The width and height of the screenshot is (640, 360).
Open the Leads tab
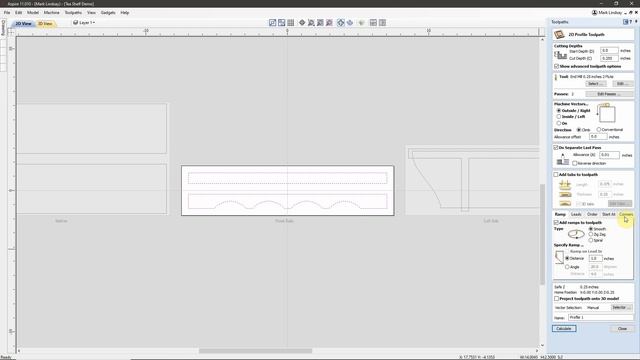coord(576,214)
